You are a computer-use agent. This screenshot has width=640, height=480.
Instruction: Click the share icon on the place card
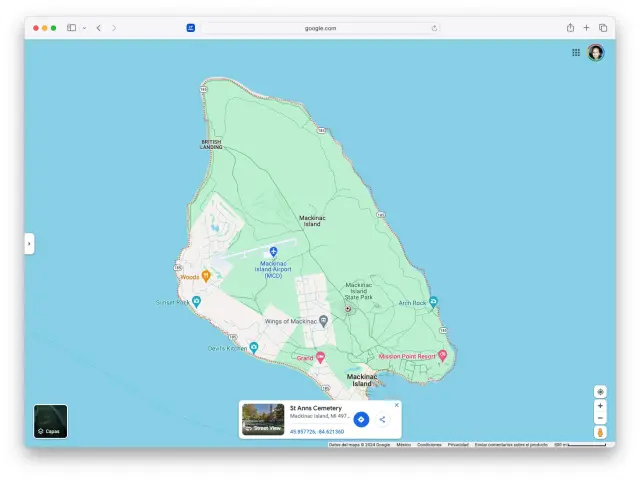tap(382, 419)
